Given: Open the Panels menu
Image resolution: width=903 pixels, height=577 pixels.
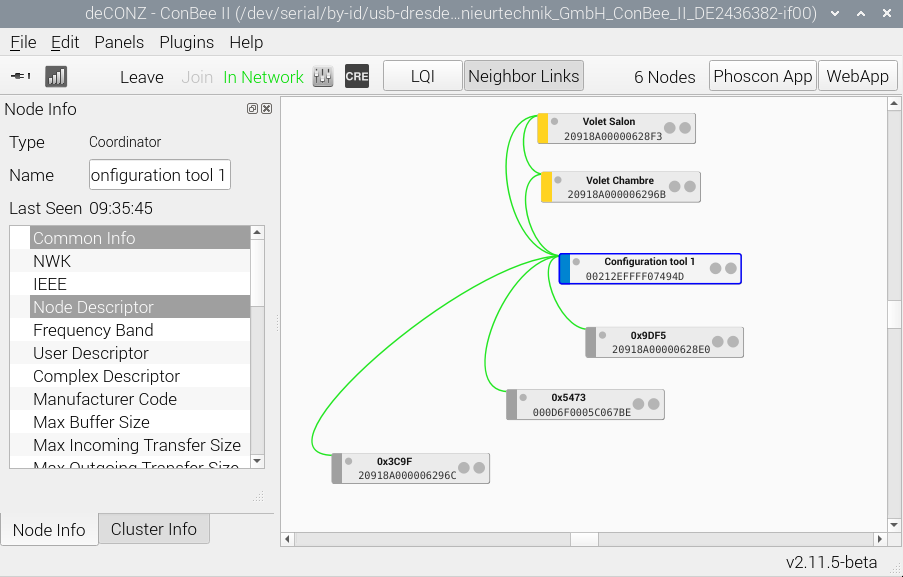Looking at the screenshot, I should tap(119, 42).
